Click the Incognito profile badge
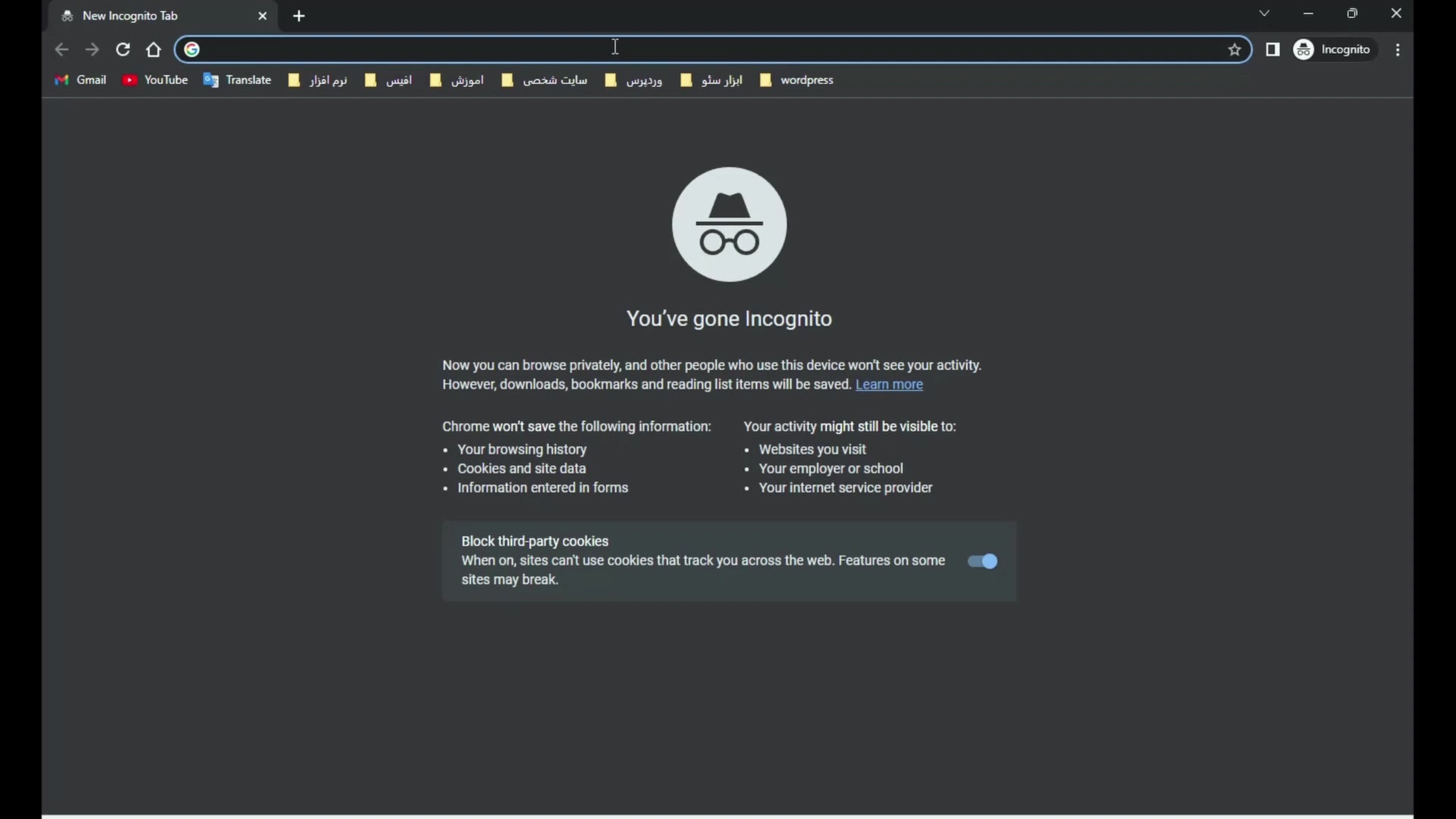Image resolution: width=1456 pixels, height=819 pixels. click(x=1334, y=50)
